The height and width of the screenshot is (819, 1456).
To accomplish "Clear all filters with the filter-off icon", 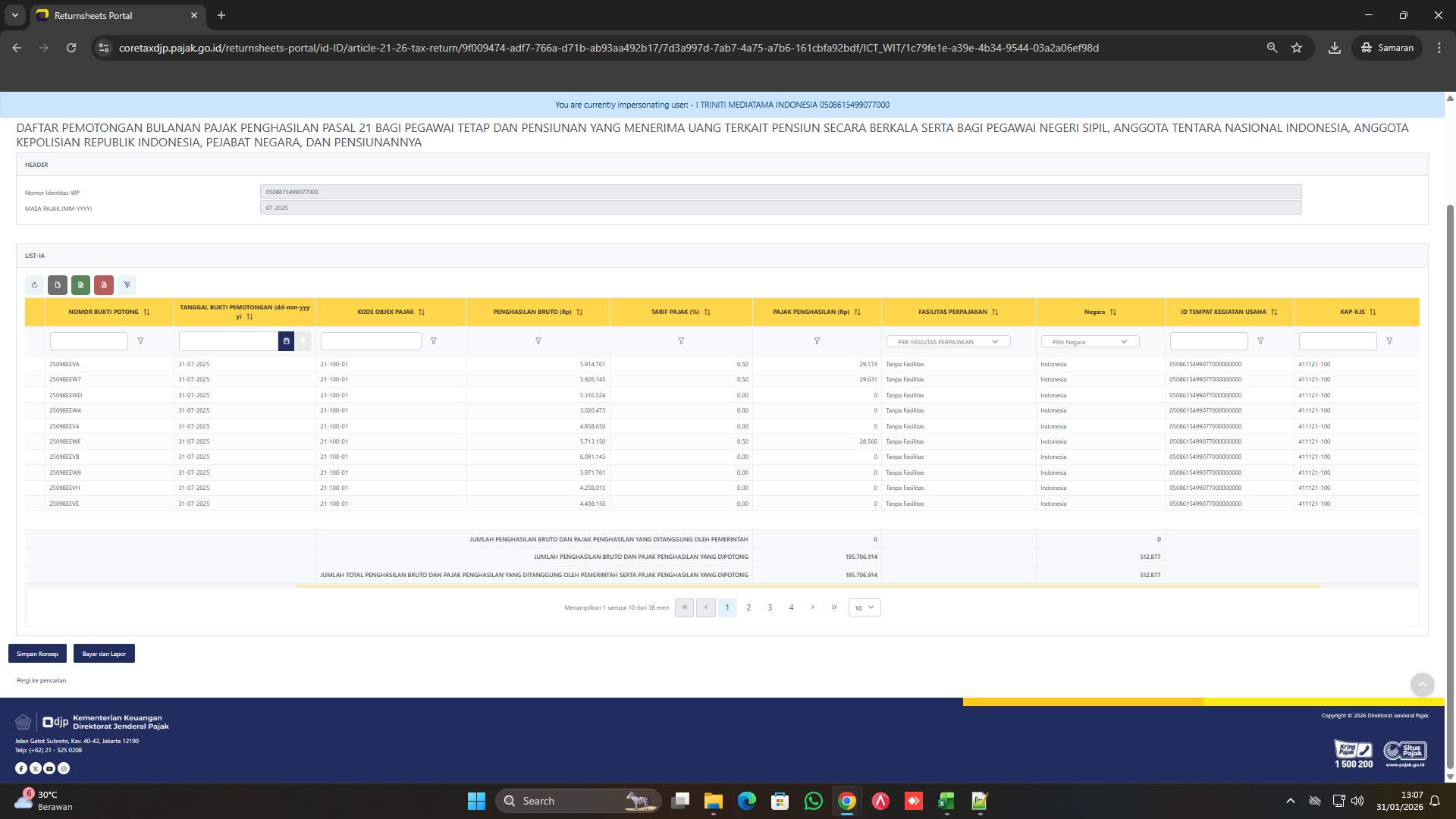I will (127, 284).
